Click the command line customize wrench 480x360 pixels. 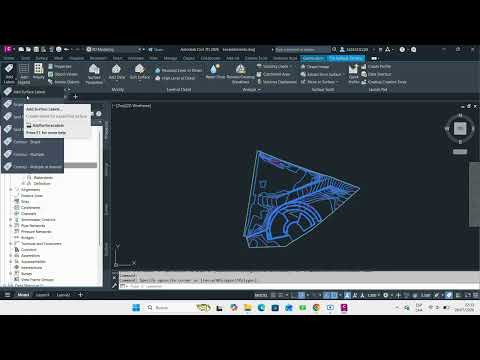[x=115, y=286]
